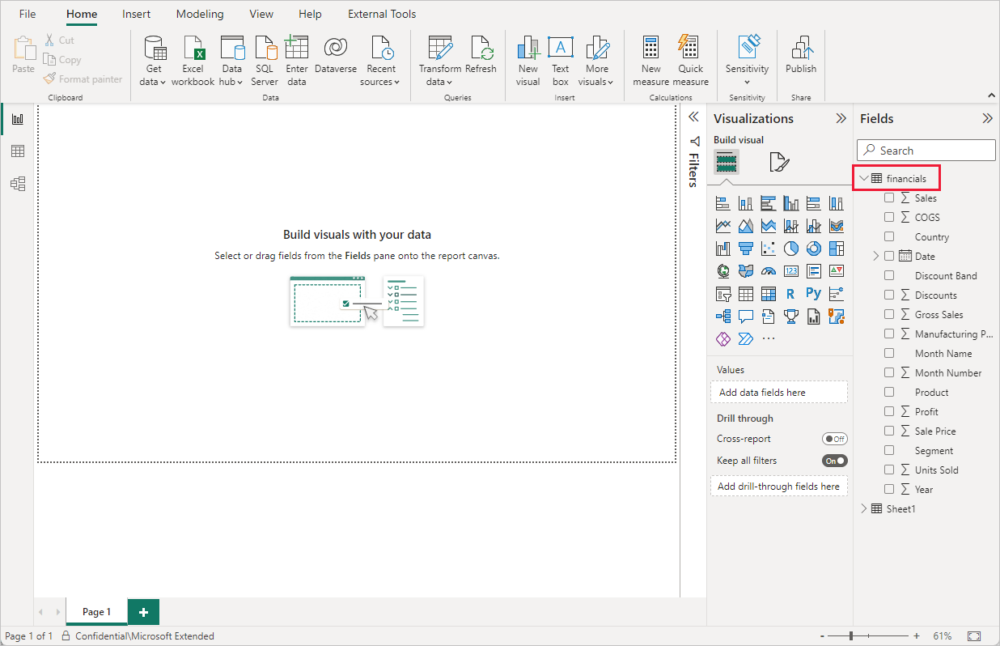The image size is (1000, 646).
Task: Select the Waterfall chart visual
Action: 722,248
